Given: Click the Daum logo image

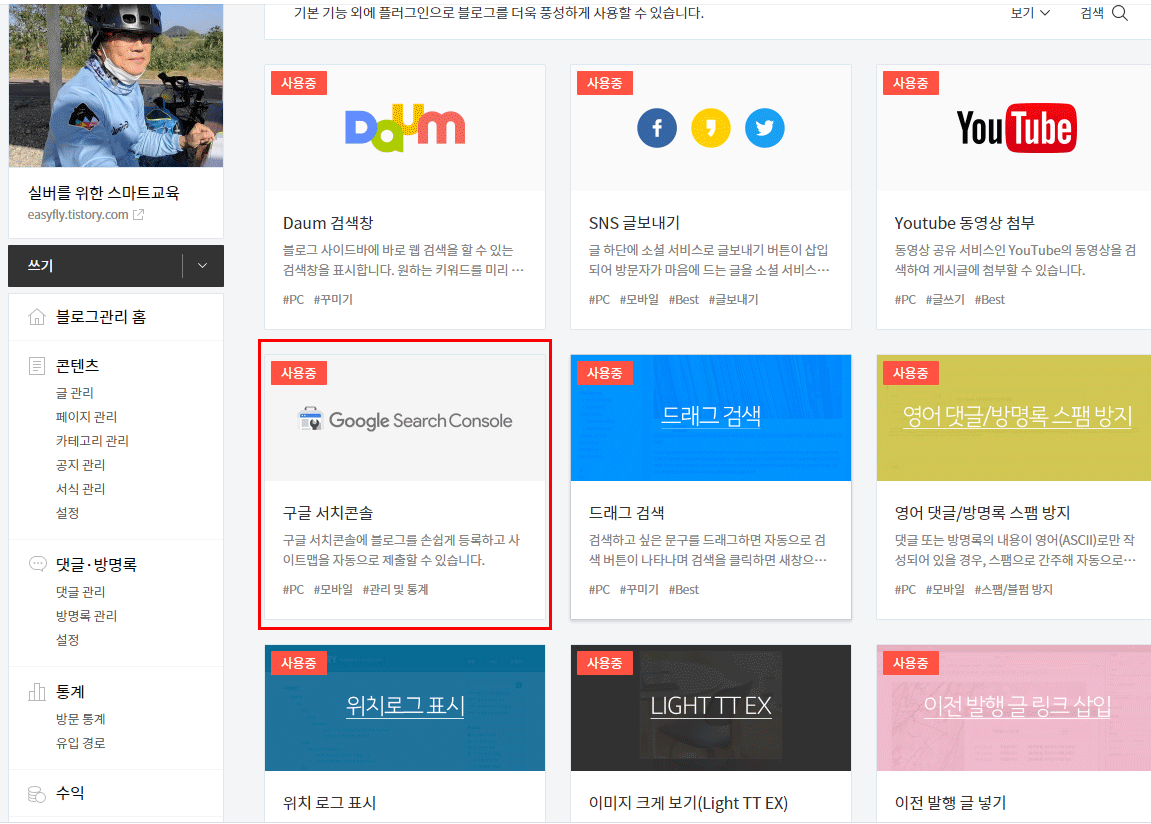Looking at the screenshot, I should click(404, 128).
